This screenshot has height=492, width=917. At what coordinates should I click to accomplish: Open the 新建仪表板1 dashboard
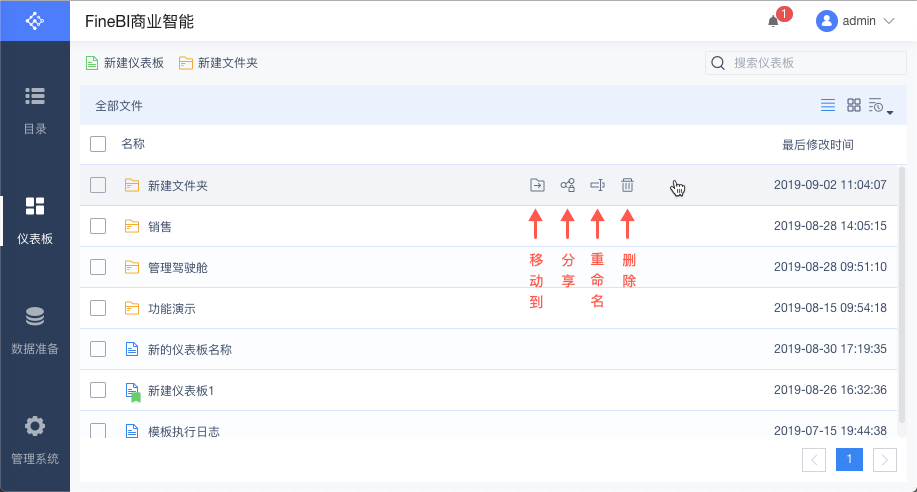181,391
